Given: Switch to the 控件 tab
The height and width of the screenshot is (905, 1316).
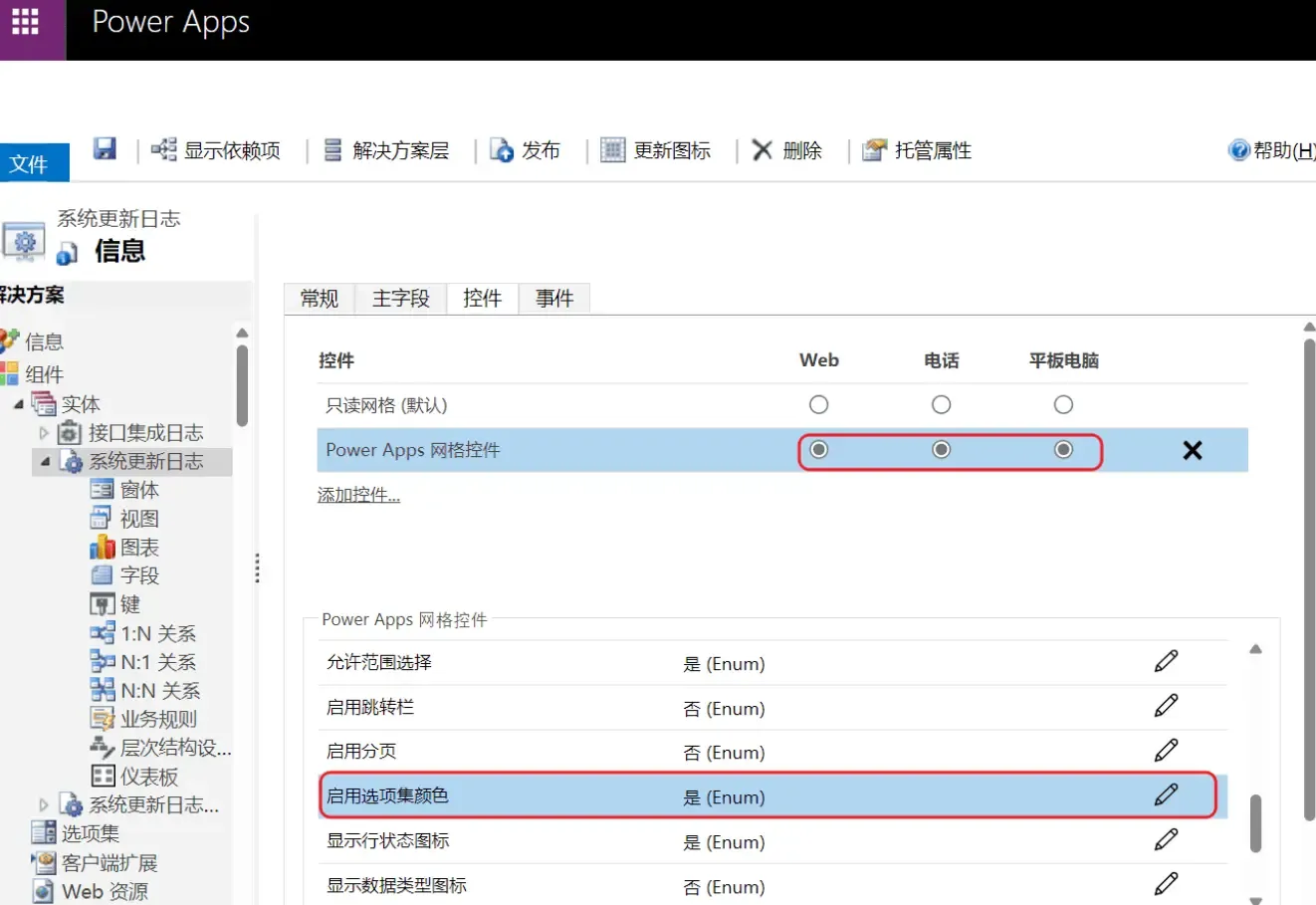Looking at the screenshot, I should (x=483, y=298).
